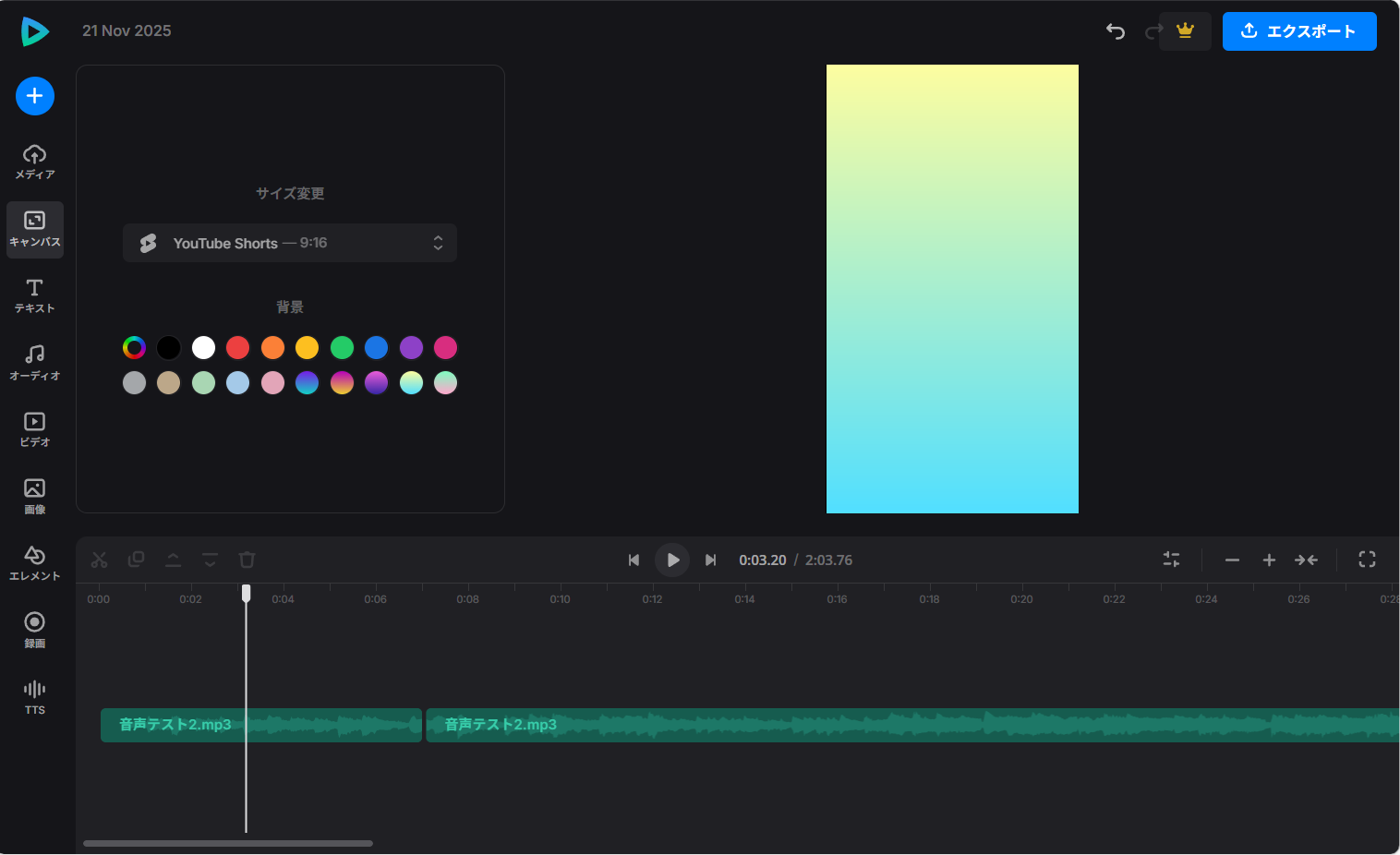Choose the magenta pink background swatch
Viewport: 1400px width, 855px height.
click(x=445, y=347)
